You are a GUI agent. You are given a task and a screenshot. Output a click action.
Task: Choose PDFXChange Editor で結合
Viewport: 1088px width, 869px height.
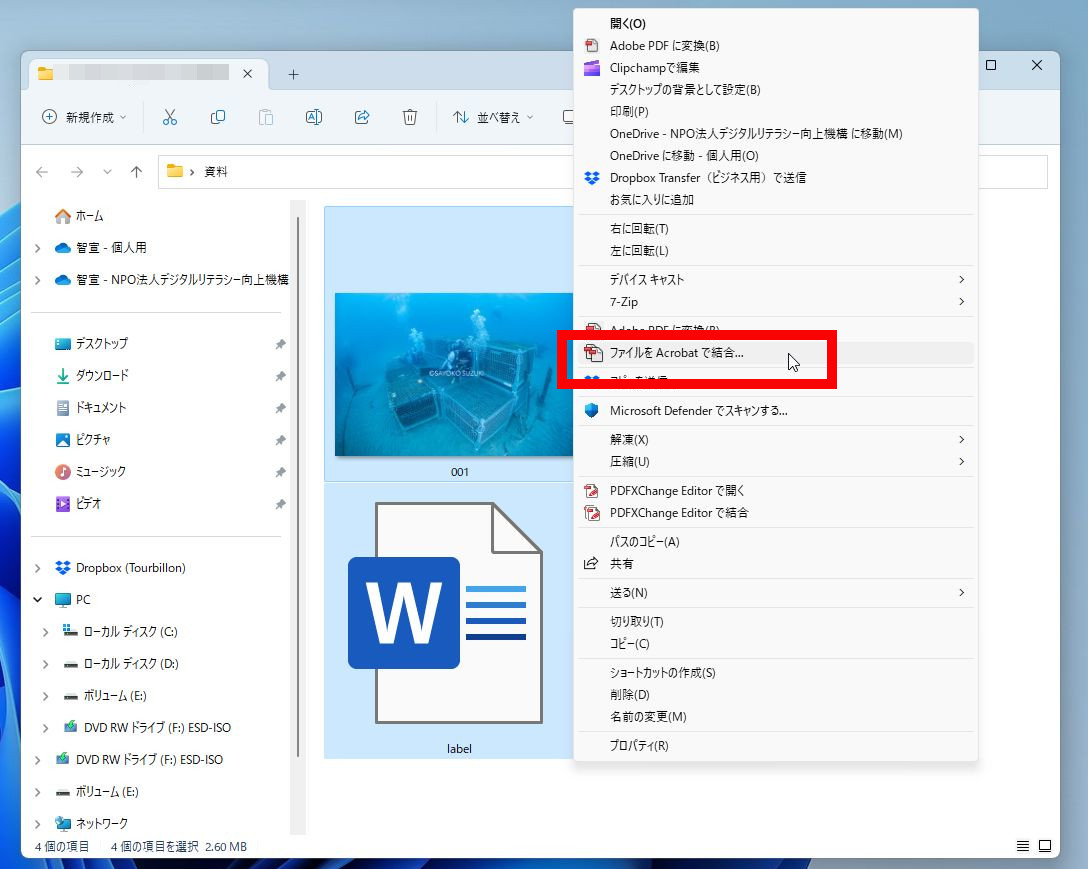[776, 513]
